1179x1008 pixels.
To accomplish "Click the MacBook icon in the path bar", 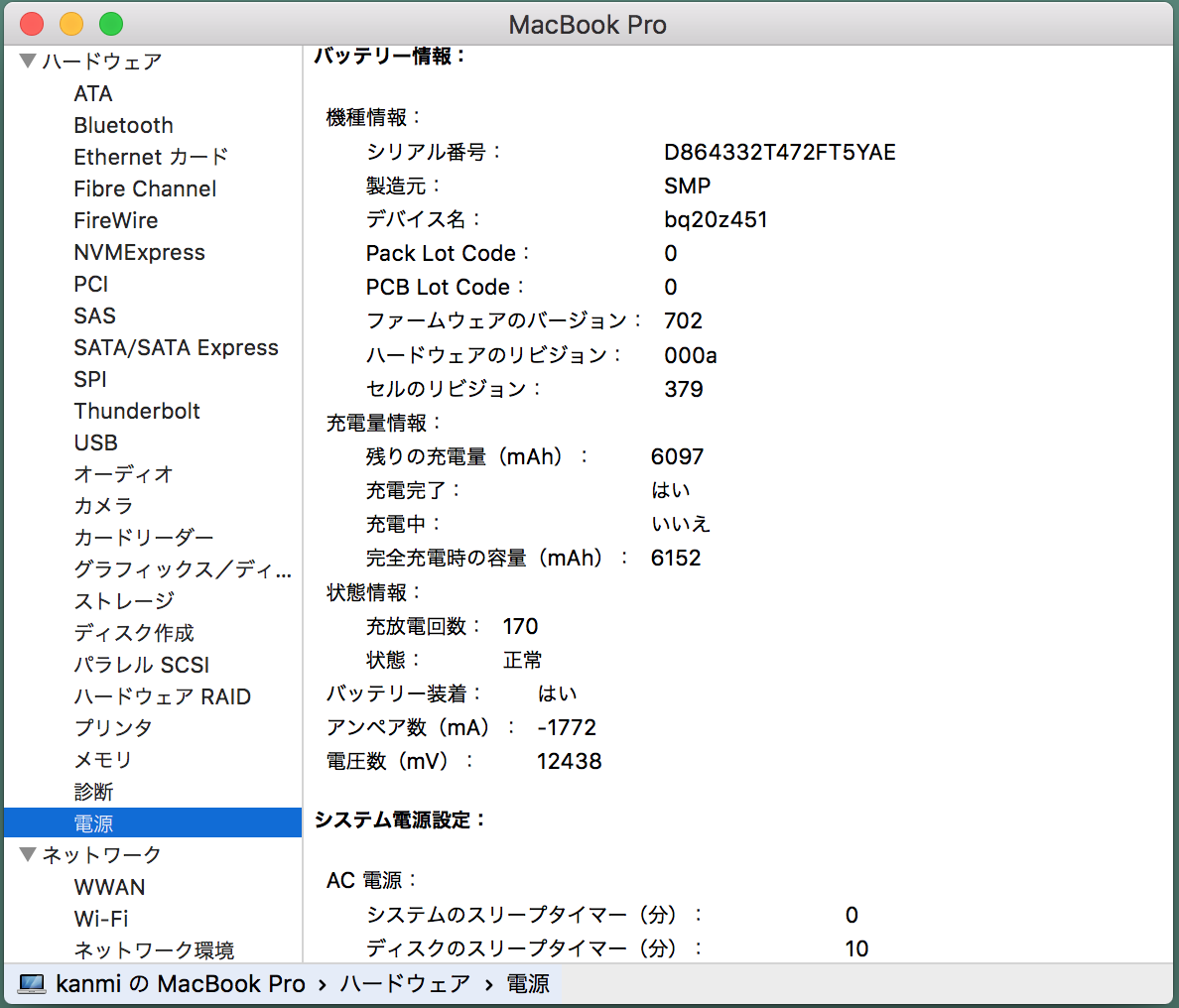I will click(x=32, y=983).
